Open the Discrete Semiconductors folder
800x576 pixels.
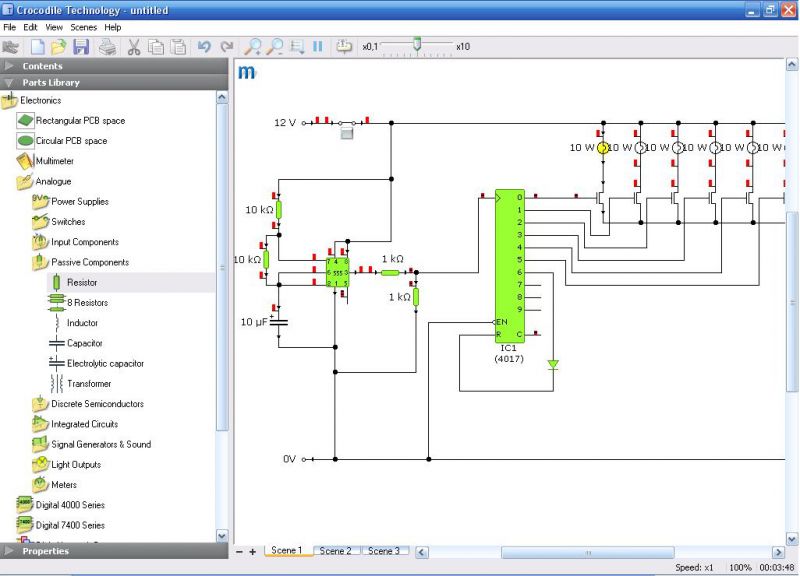[x=88, y=404]
